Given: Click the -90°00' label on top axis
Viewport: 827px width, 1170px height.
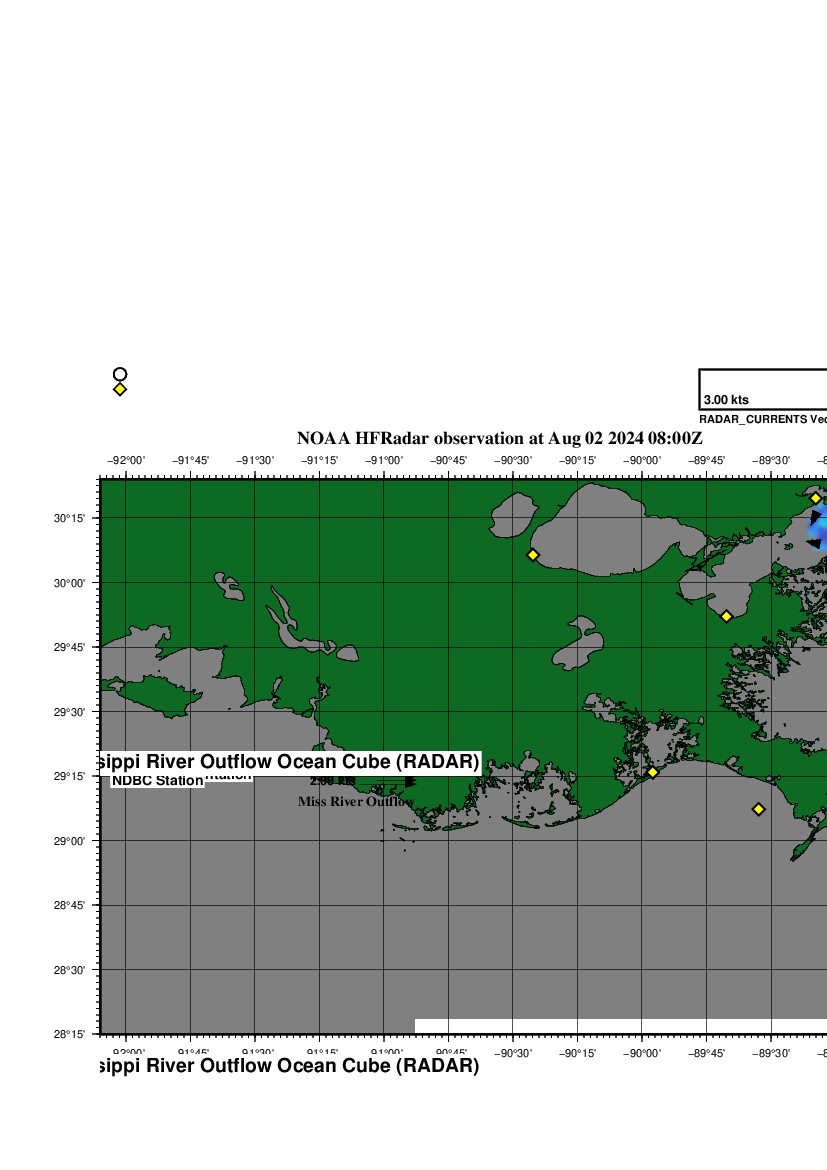Looking at the screenshot, I should pyautogui.click(x=641, y=460).
